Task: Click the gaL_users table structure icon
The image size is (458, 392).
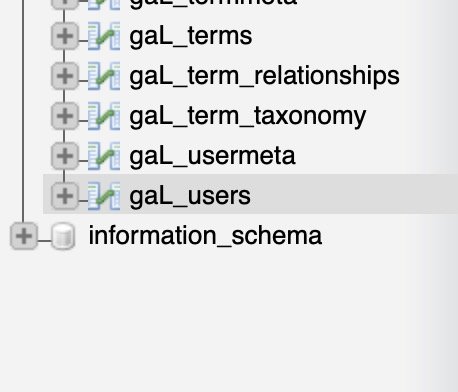Action: point(104,196)
